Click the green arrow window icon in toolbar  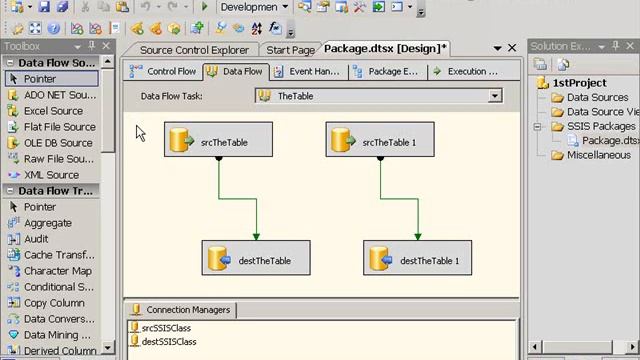[378, 6]
